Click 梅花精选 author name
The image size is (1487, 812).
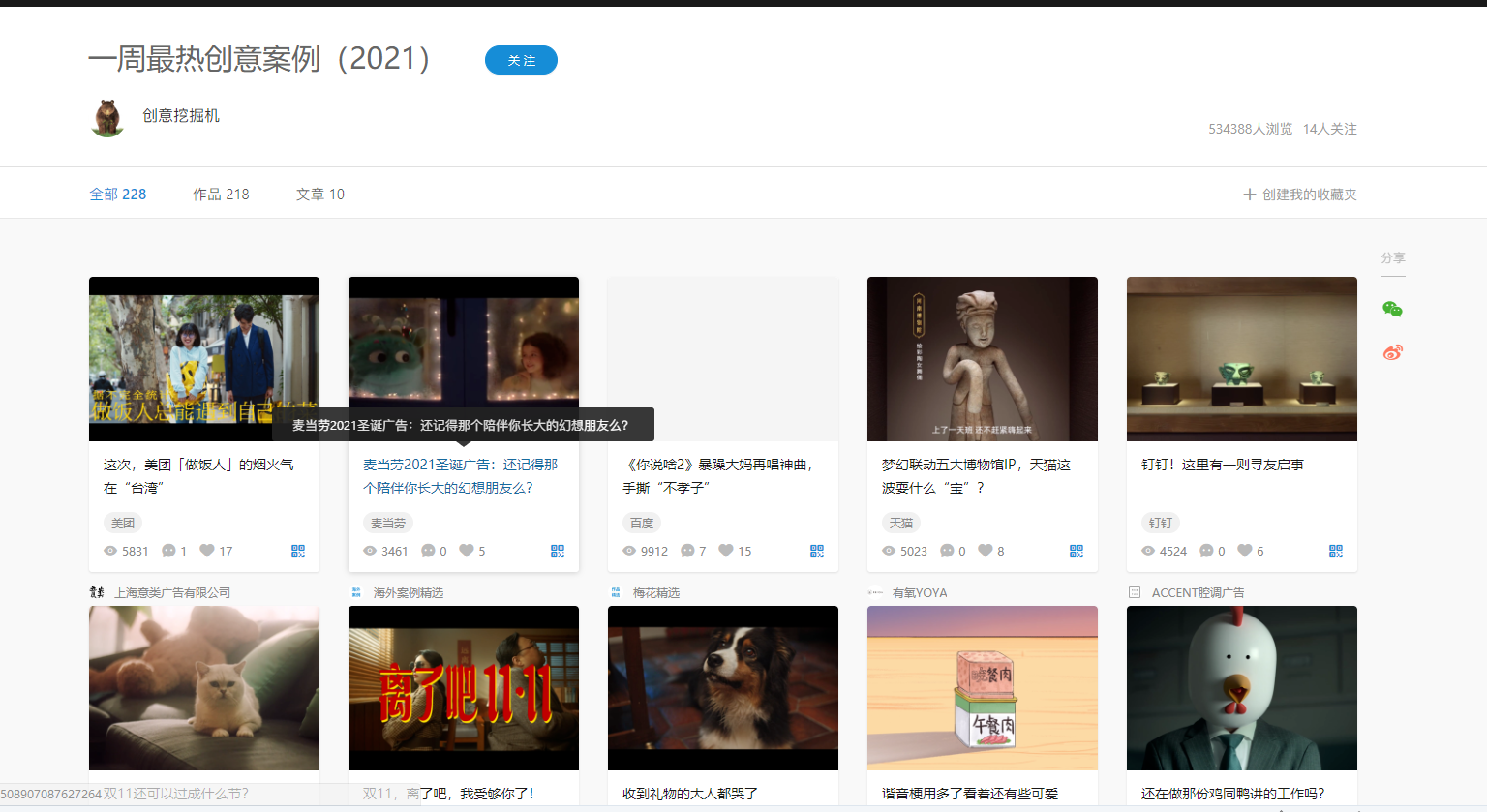pos(656,592)
